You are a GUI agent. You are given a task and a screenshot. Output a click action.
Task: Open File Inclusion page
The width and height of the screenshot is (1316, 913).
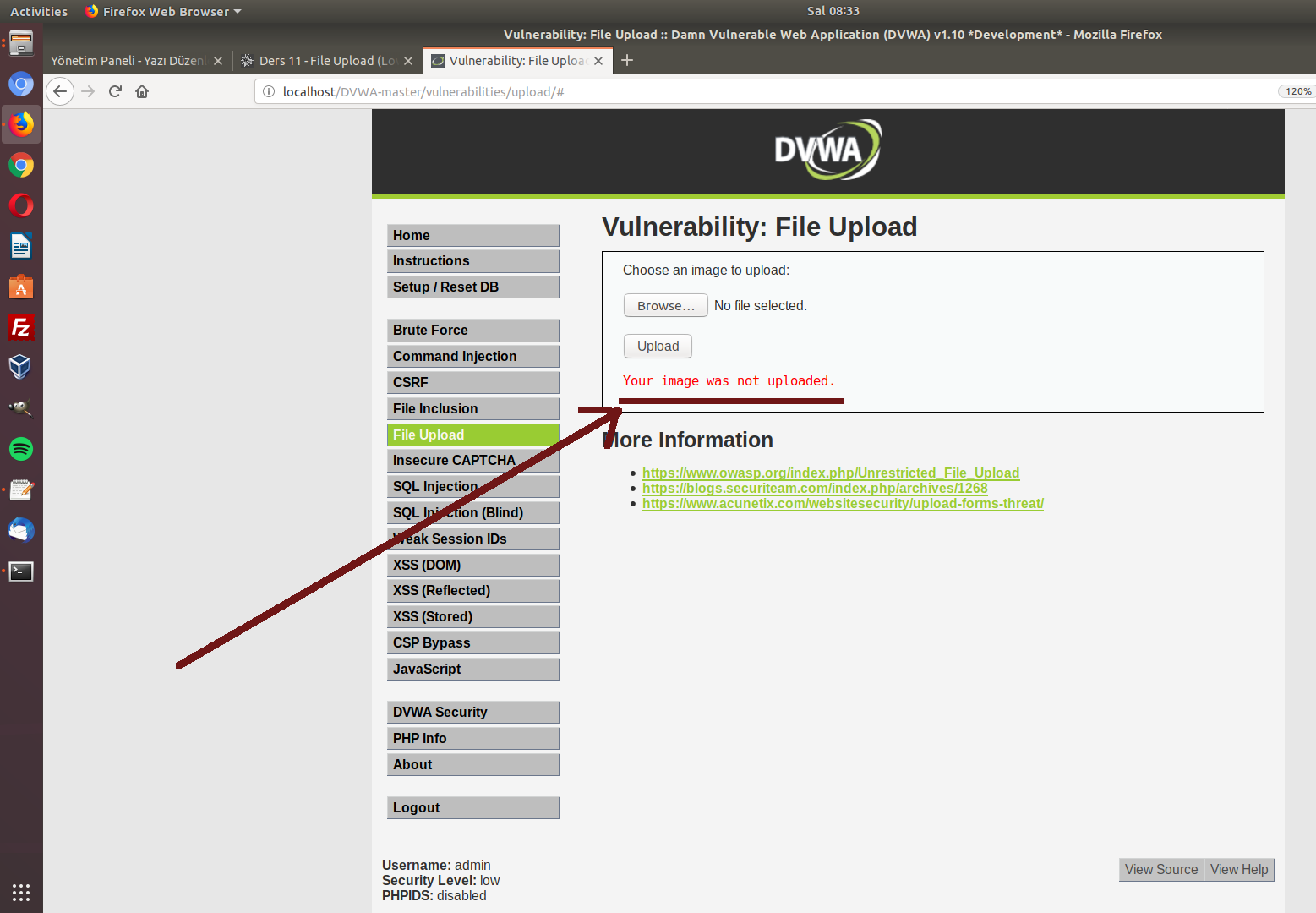[x=473, y=408]
